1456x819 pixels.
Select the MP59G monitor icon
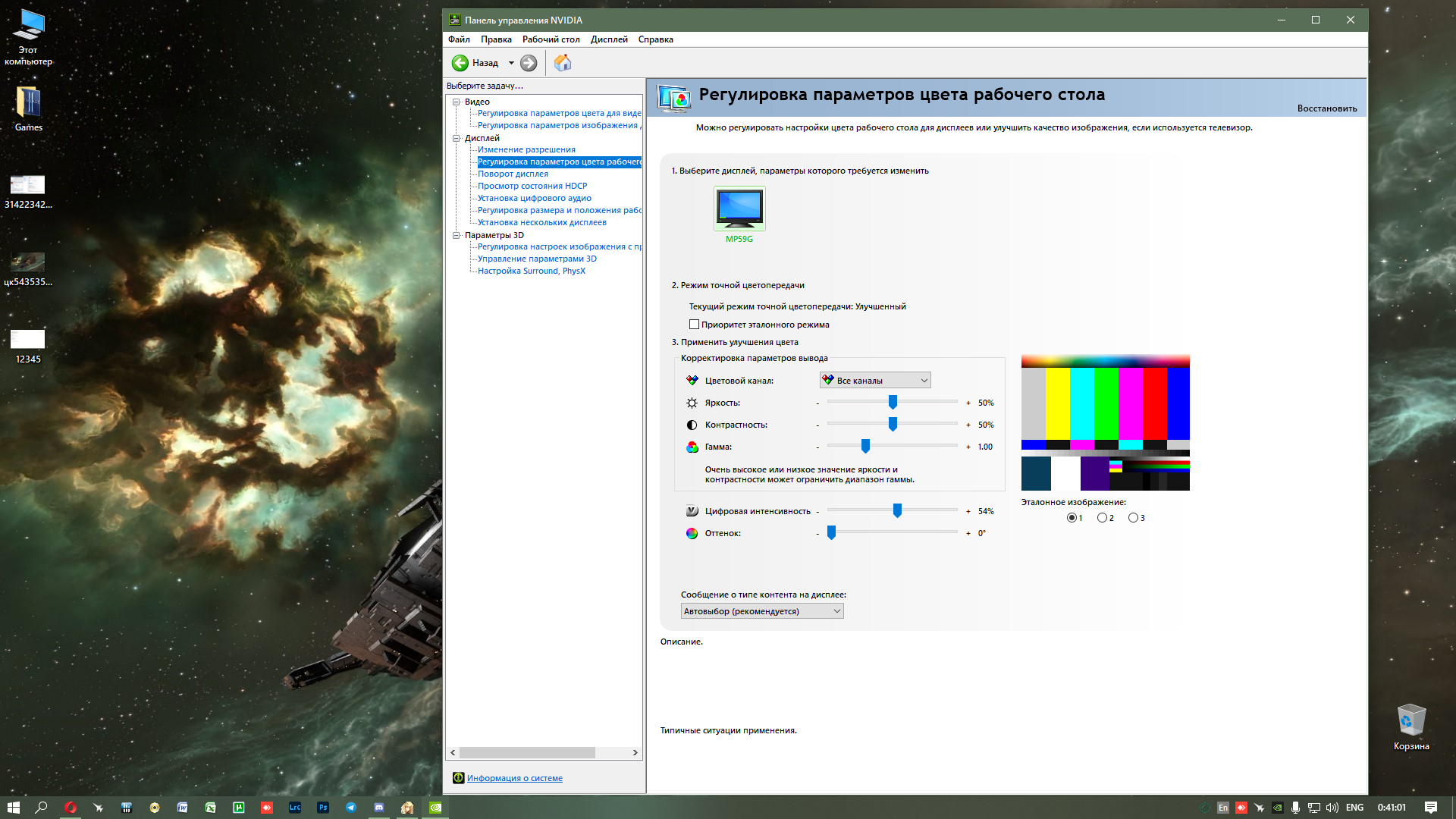click(x=739, y=209)
